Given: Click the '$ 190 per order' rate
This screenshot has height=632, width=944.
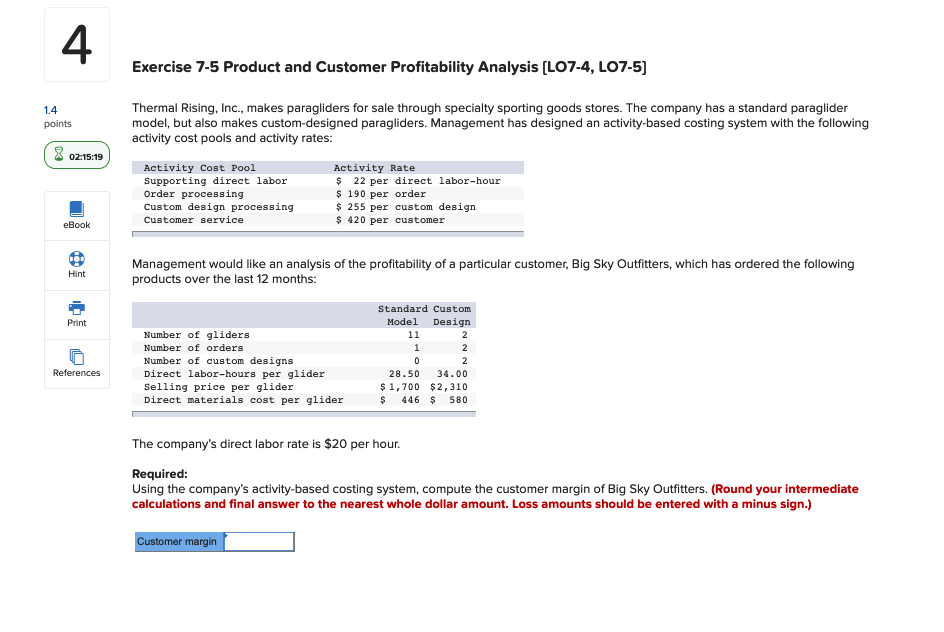Looking at the screenshot, I should pyautogui.click(x=380, y=194).
